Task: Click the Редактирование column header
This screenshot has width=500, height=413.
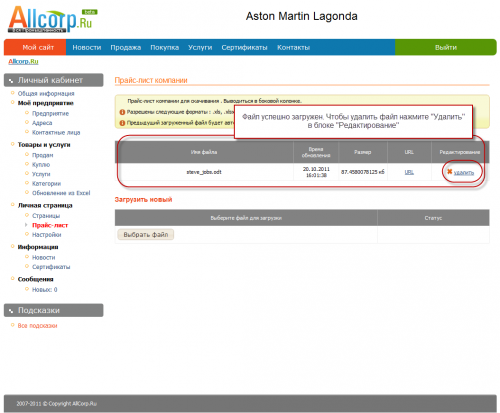Action: (460, 152)
